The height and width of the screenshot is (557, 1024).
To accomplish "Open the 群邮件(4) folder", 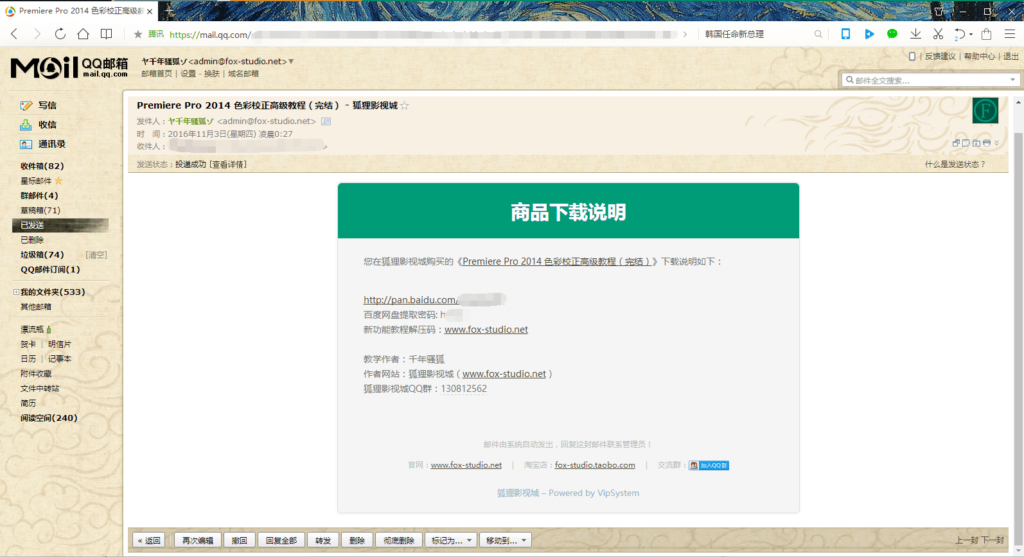I will [x=39, y=196].
